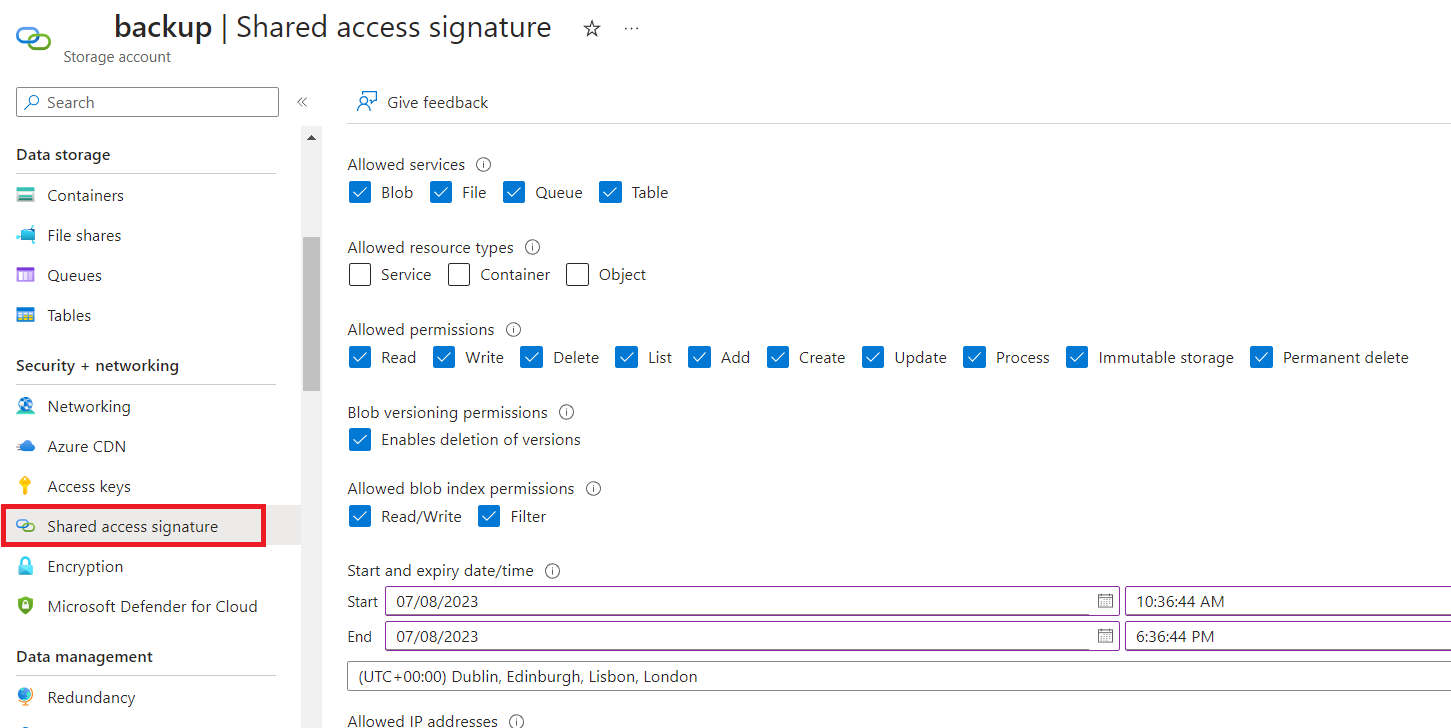Click the Give feedback link

pos(438,101)
